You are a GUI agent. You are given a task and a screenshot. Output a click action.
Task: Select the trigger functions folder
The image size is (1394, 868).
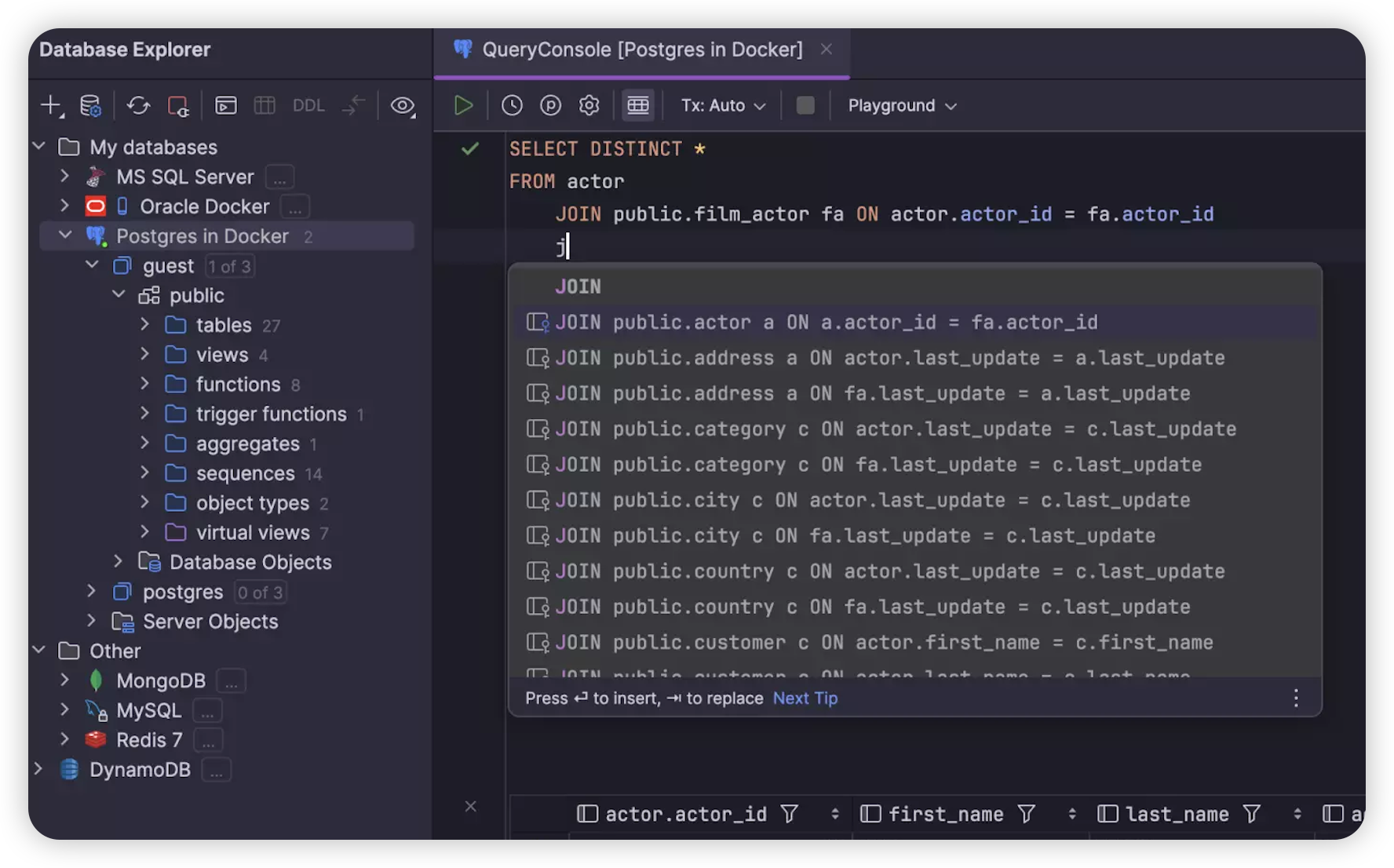pyautogui.click(x=271, y=414)
